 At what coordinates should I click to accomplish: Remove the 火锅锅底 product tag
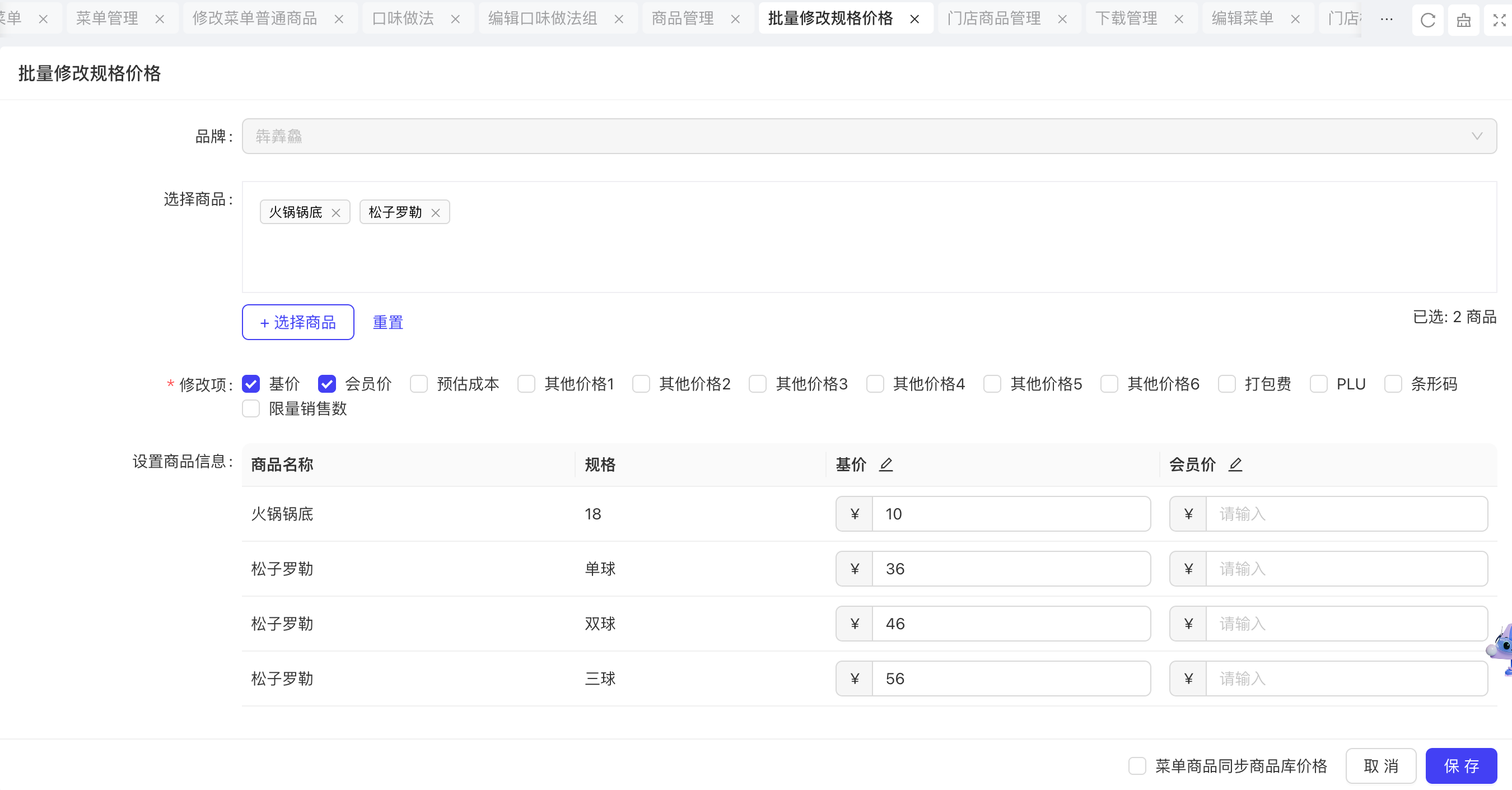pos(336,212)
